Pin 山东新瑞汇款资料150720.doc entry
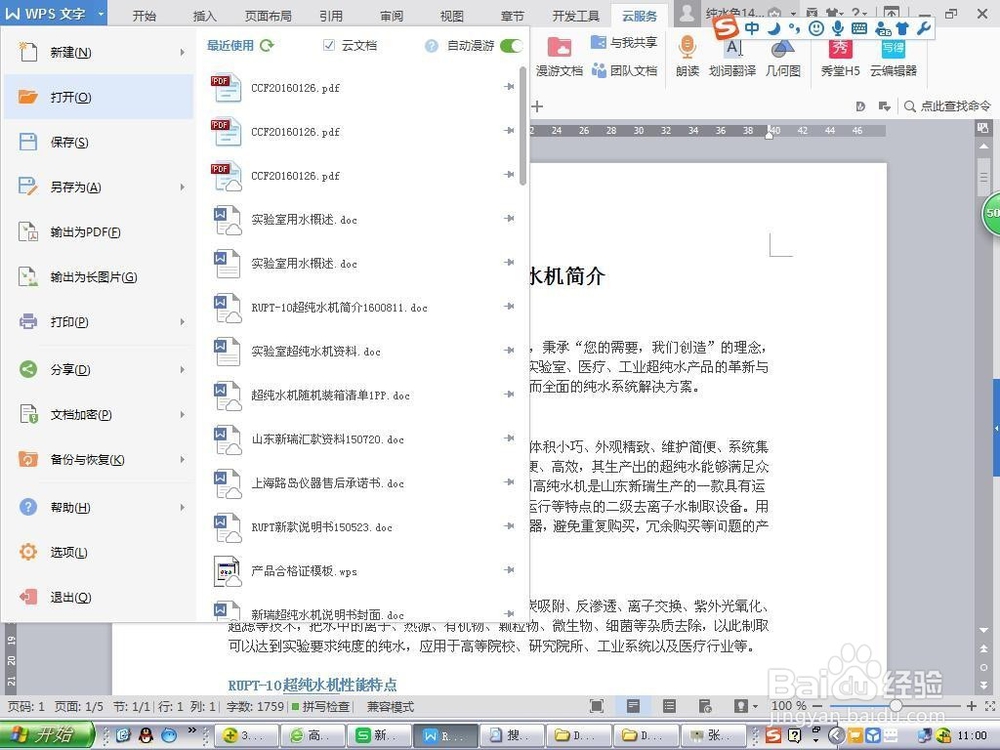This screenshot has width=1000, height=750. point(509,438)
